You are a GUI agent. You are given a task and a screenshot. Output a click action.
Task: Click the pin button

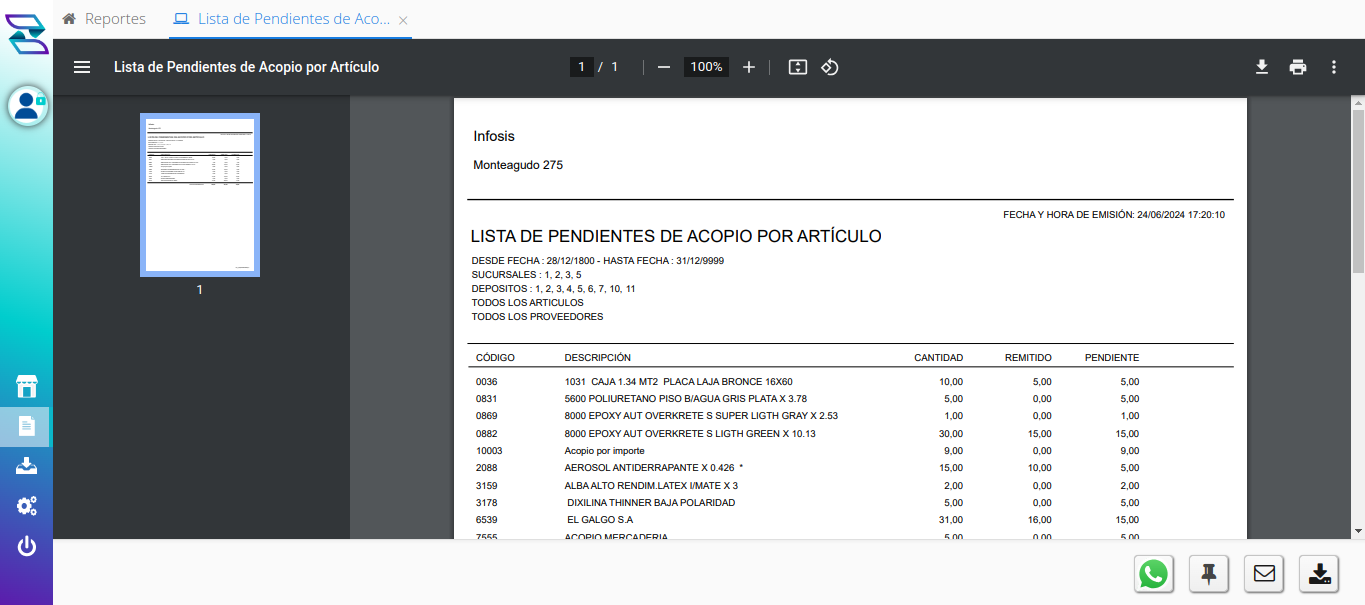coord(1209,574)
